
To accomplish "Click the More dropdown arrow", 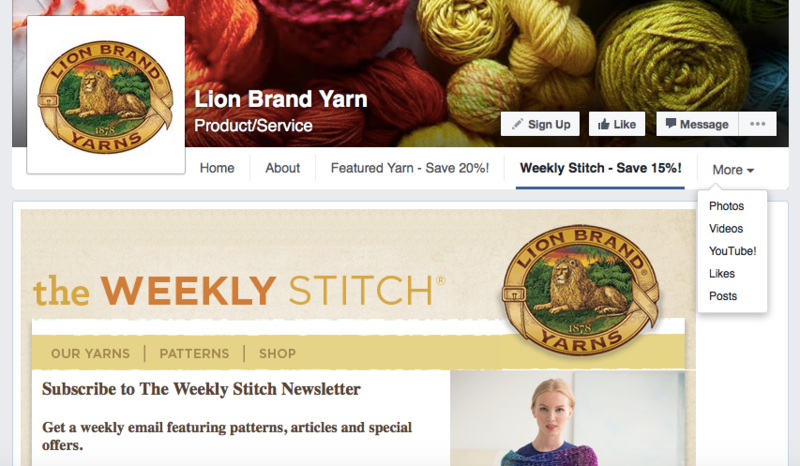I will point(750,170).
